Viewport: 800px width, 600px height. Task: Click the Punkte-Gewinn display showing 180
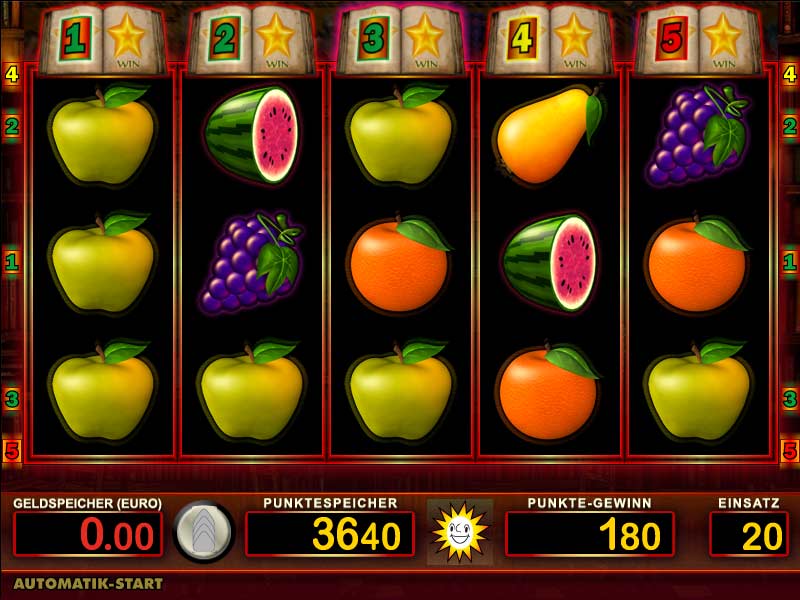pyautogui.click(x=589, y=534)
